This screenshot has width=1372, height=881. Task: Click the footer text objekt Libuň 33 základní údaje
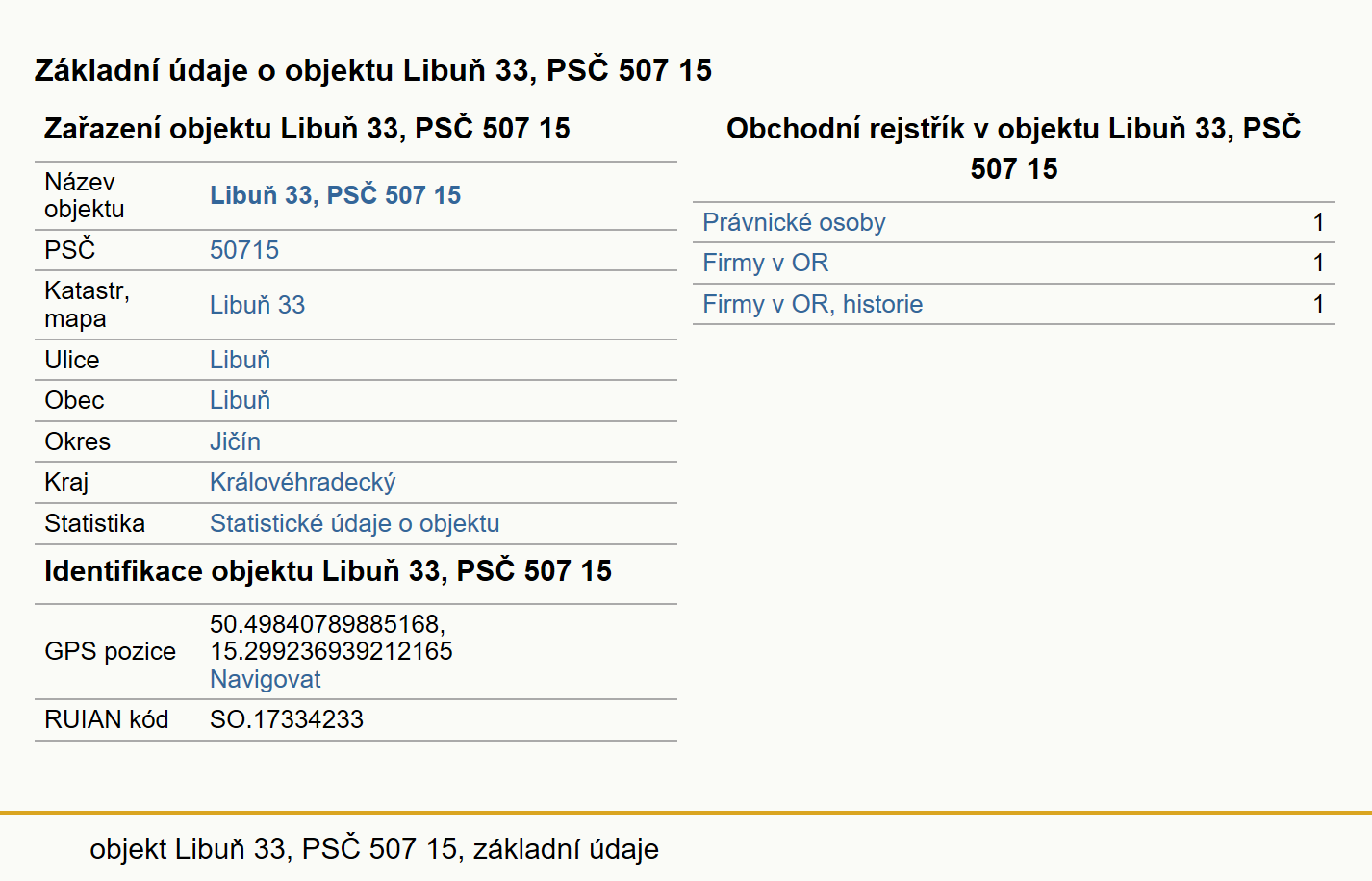(x=374, y=848)
